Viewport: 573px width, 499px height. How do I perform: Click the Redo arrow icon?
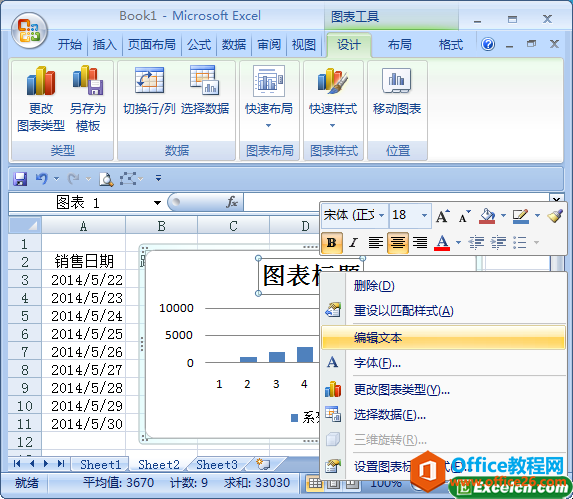point(74,179)
